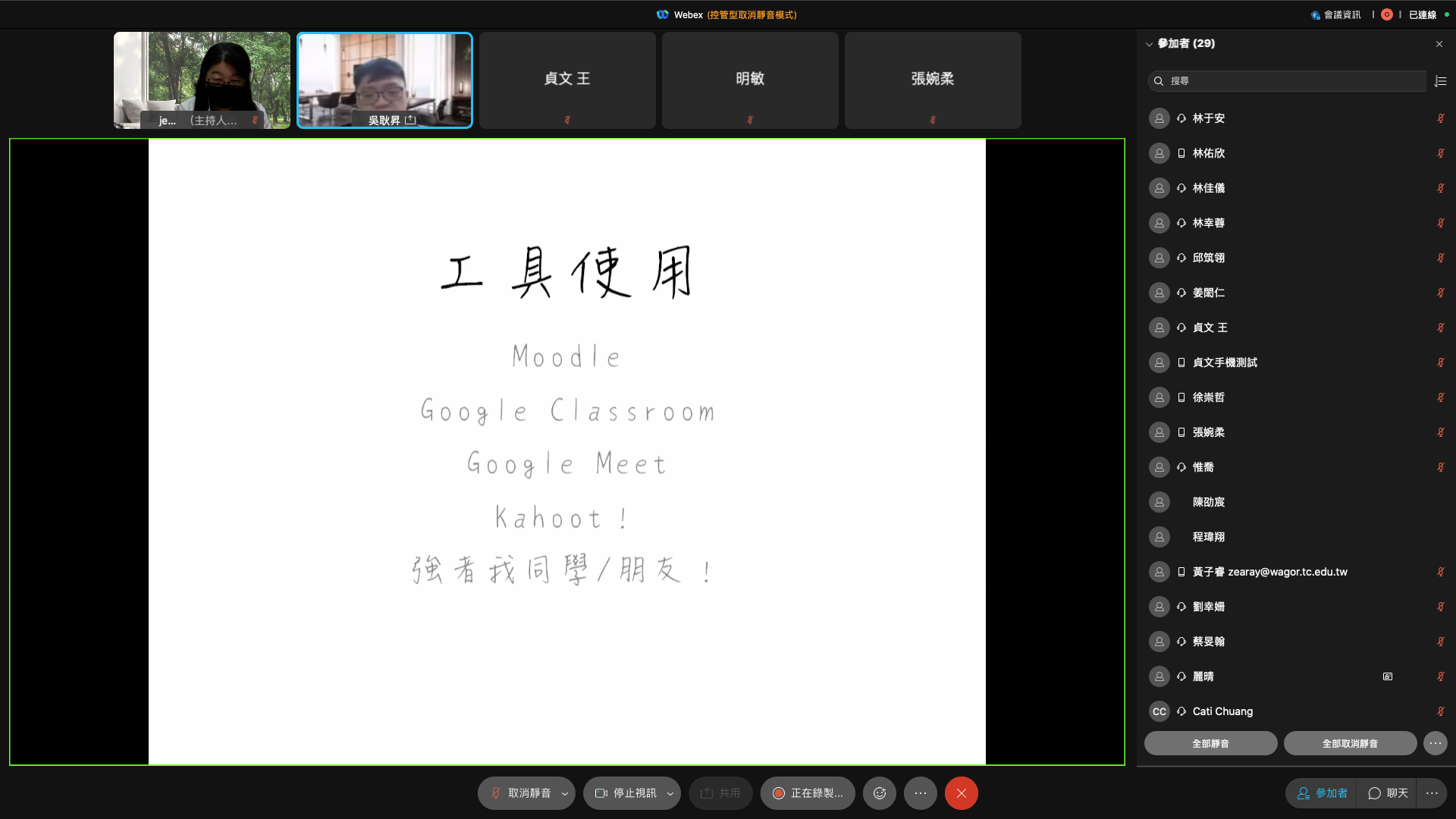Open more options ellipsis in bottom toolbar
Screen dimensions: 1456x819
[x=921, y=793]
